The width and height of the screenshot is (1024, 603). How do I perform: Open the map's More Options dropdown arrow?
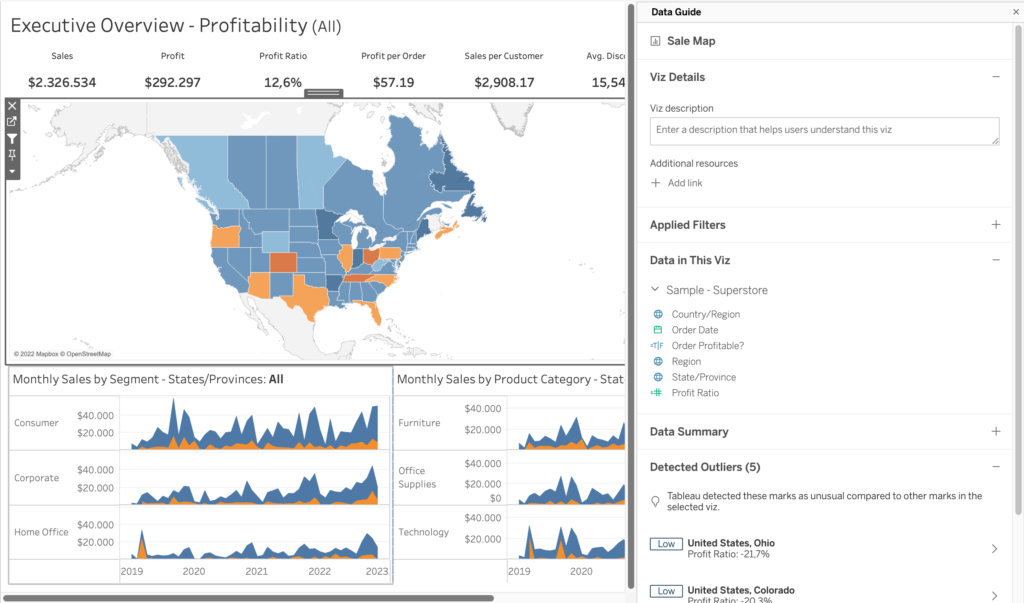pyautogui.click(x=12, y=171)
